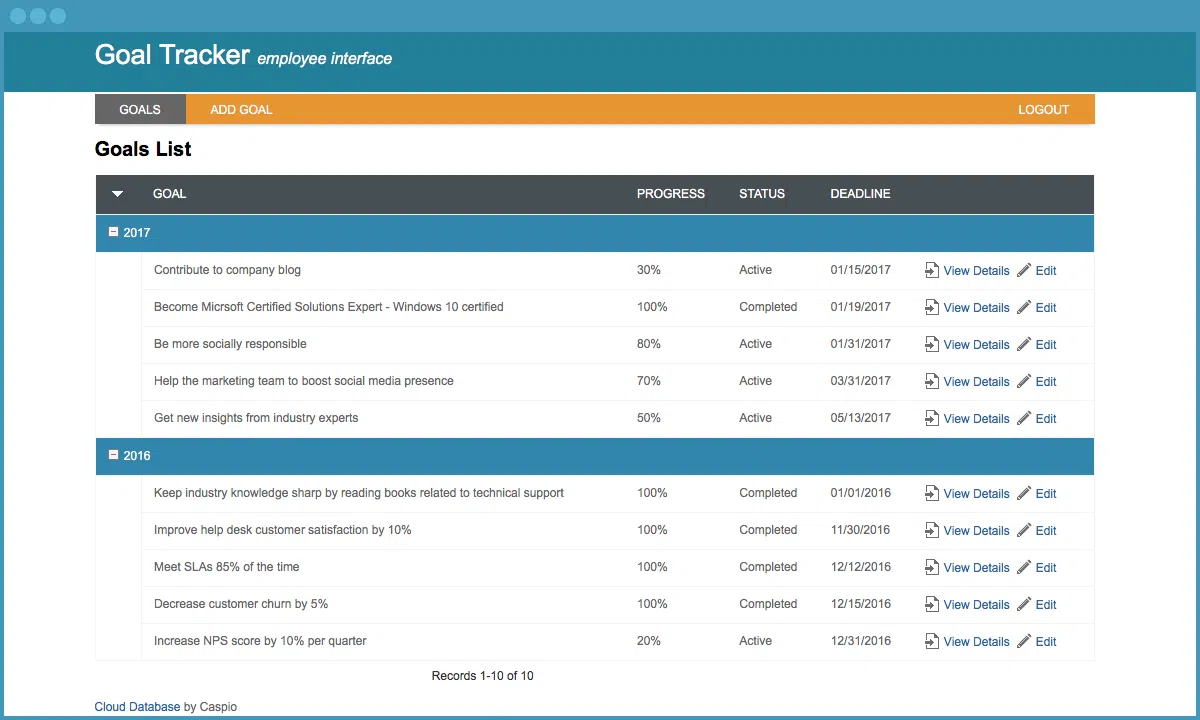The width and height of the screenshot is (1200, 720).
Task: Click View Details icon for Microsoft Certified goal
Action: [x=931, y=307]
